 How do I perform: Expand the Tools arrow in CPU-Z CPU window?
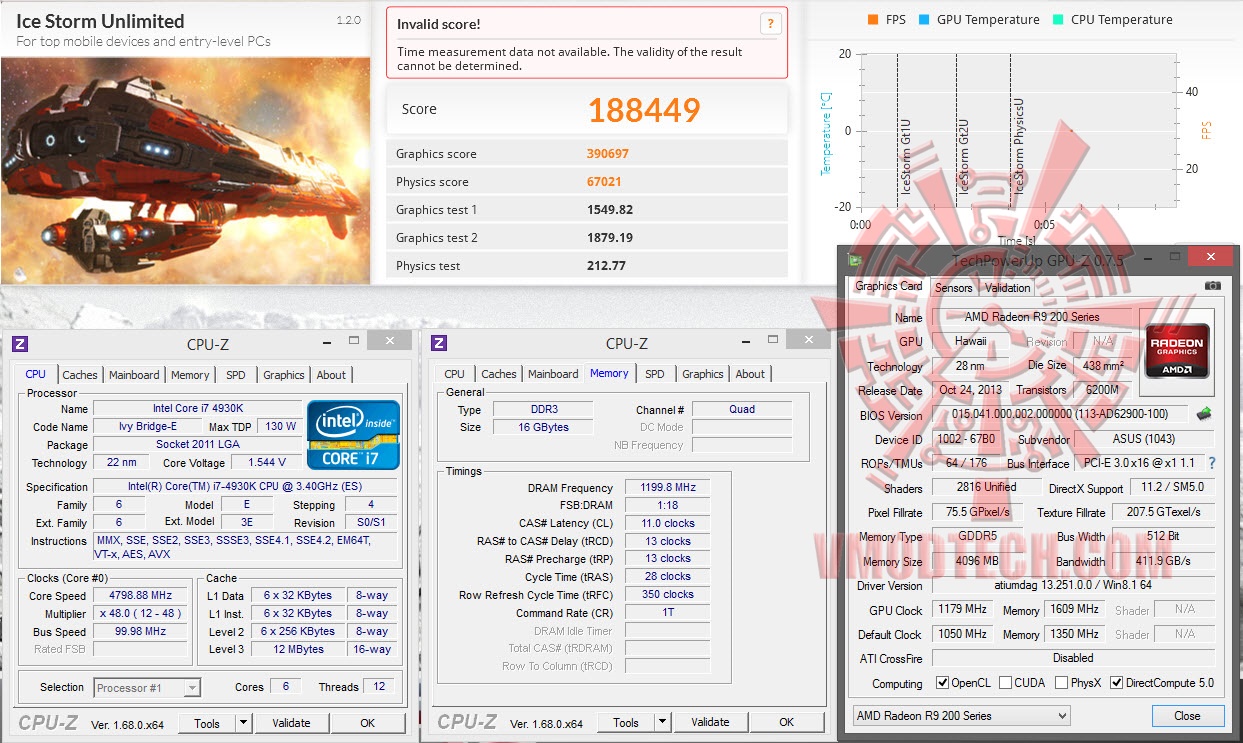[x=242, y=723]
